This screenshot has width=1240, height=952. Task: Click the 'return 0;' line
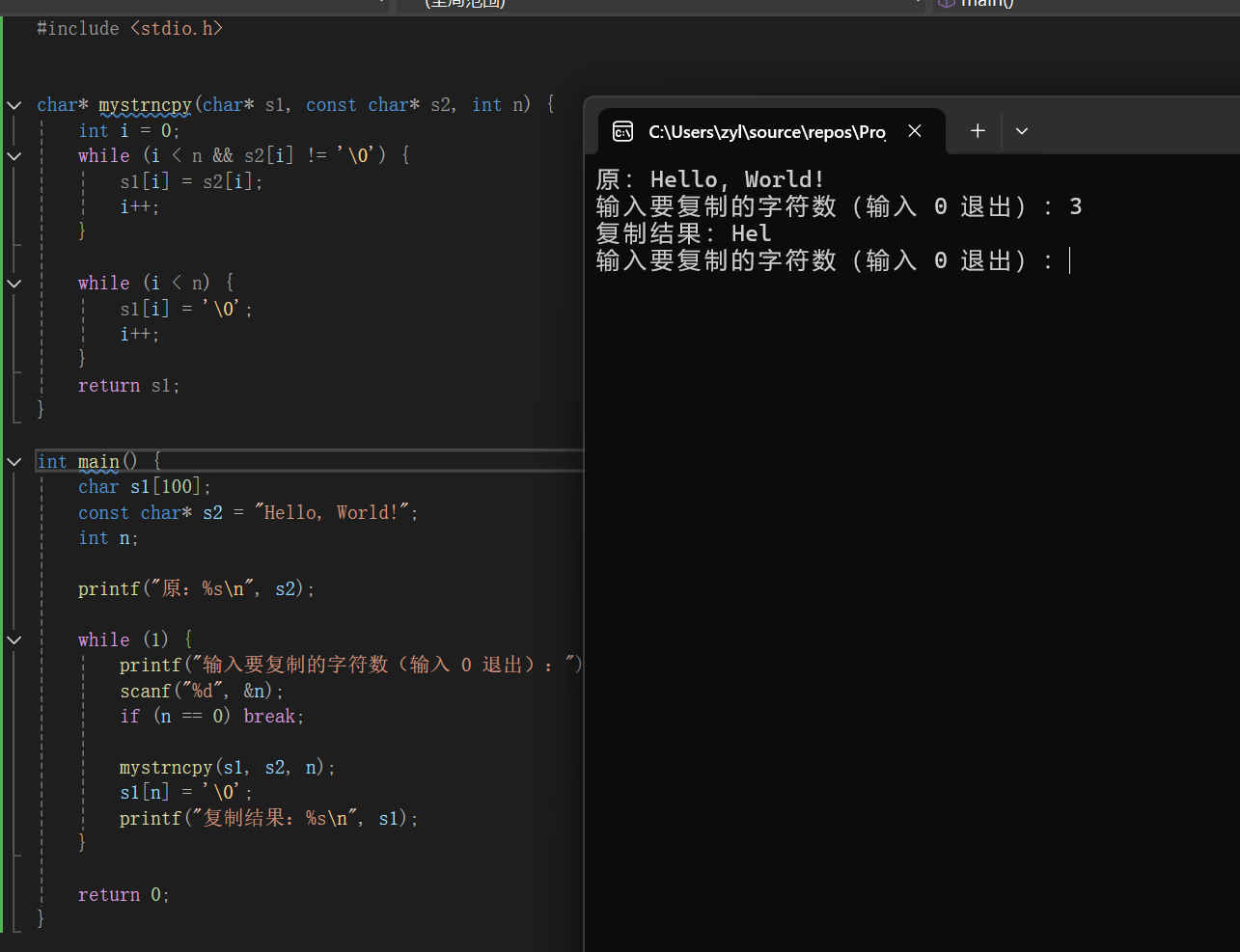pos(124,895)
